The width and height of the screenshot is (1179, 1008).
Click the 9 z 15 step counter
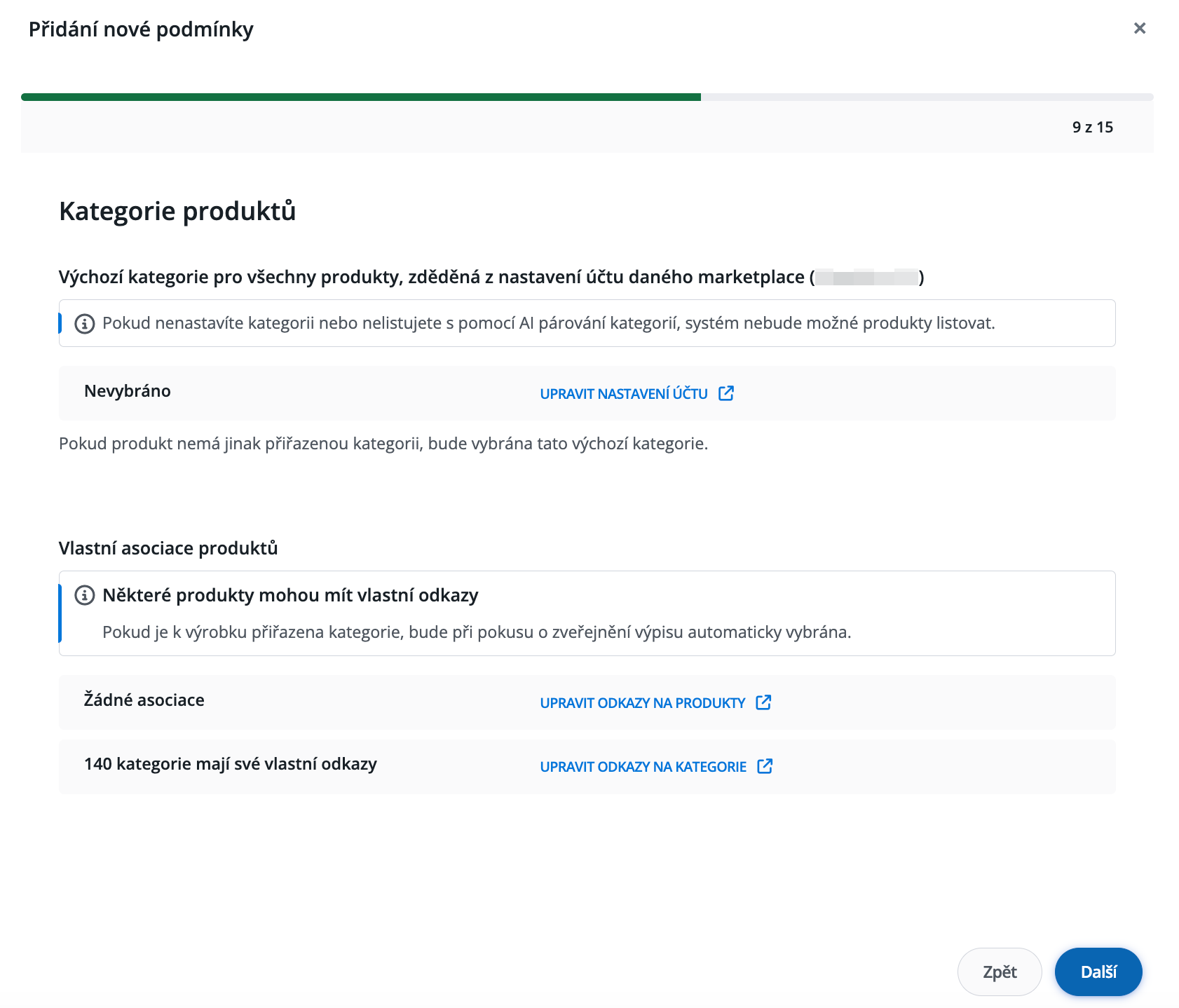point(1092,127)
